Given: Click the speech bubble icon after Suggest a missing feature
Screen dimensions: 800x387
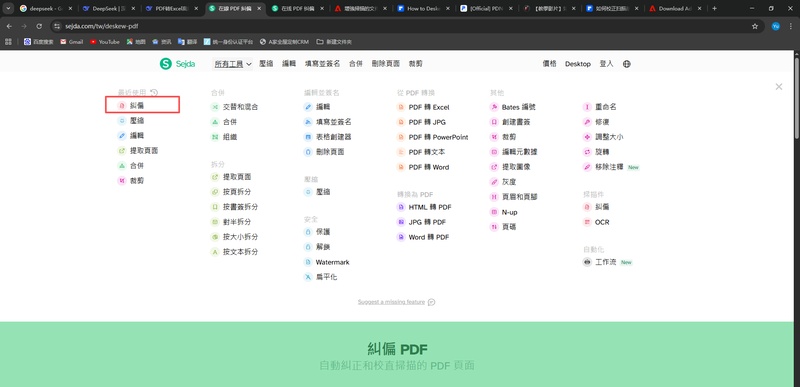Looking at the screenshot, I should (x=432, y=302).
